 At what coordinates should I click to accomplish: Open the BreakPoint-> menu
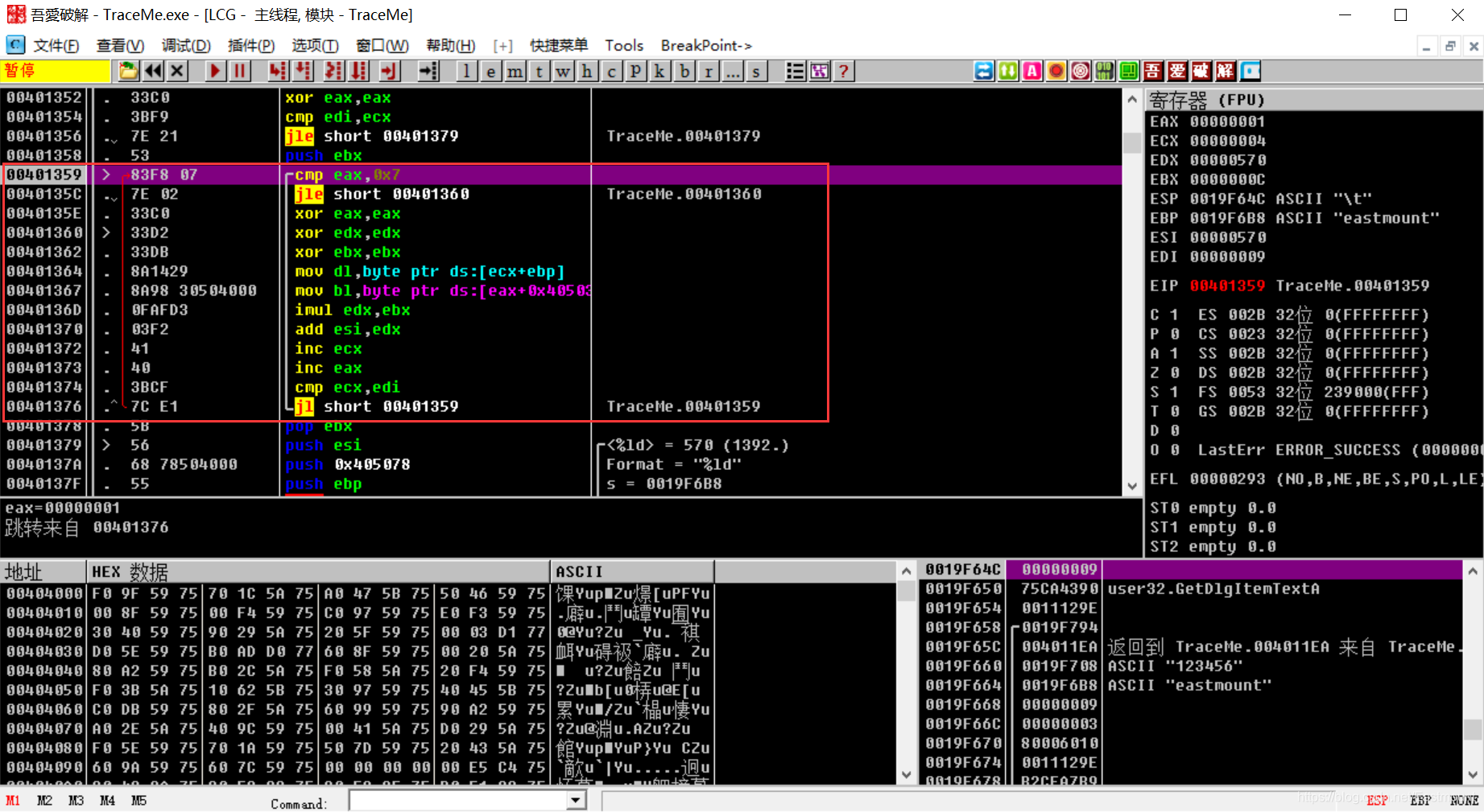(706, 46)
